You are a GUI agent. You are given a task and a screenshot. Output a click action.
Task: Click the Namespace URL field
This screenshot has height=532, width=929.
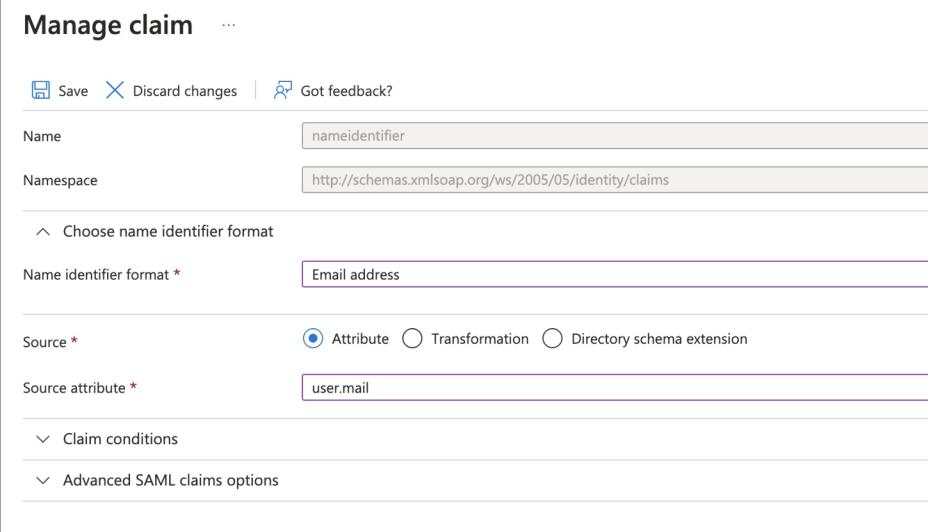click(615, 180)
